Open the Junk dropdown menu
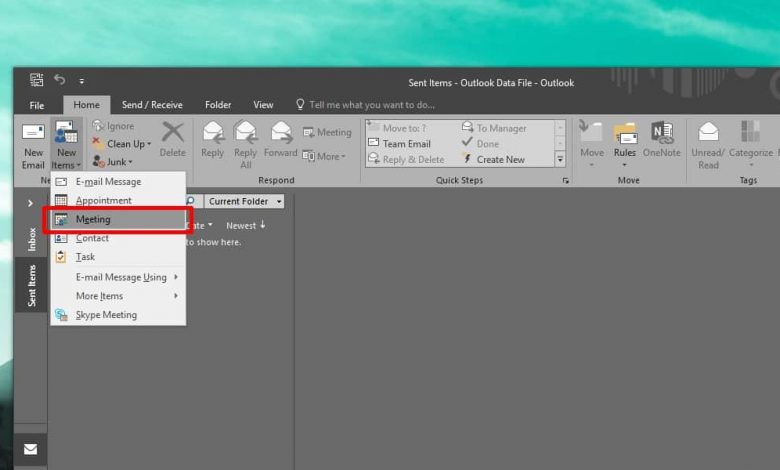780x470 pixels. pyautogui.click(x=112, y=162)
